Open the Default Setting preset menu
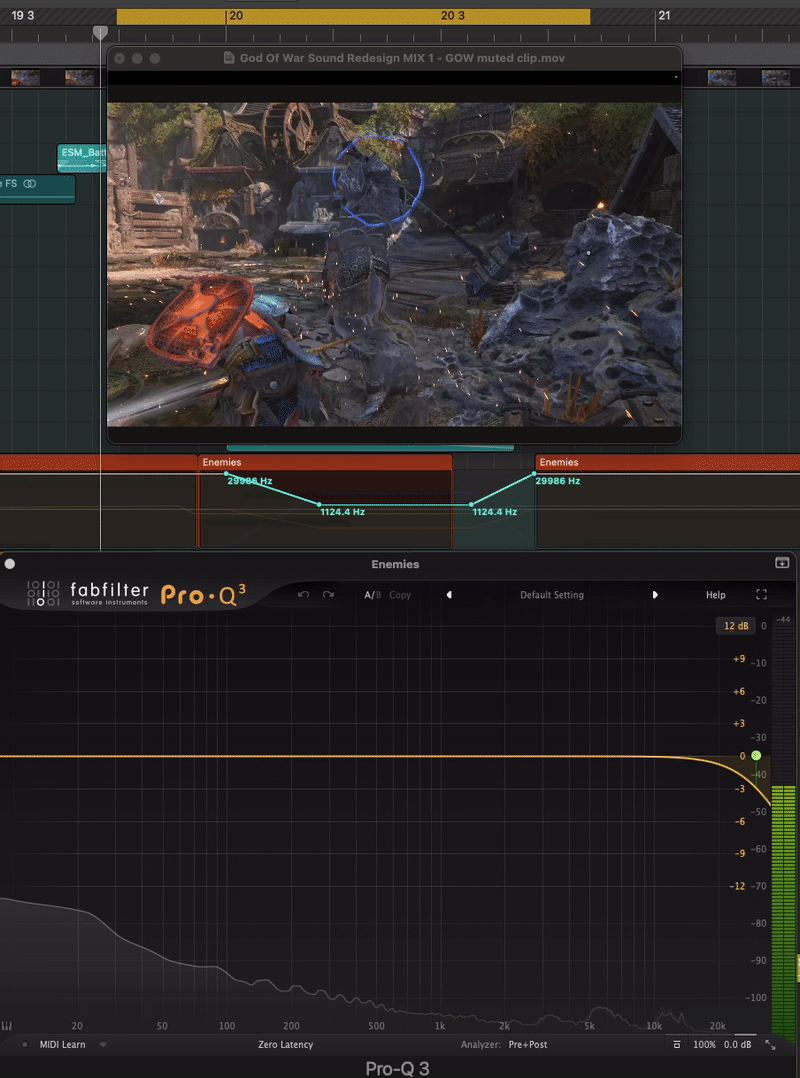This screenshot has height=1078, width=800. (552, 595)
